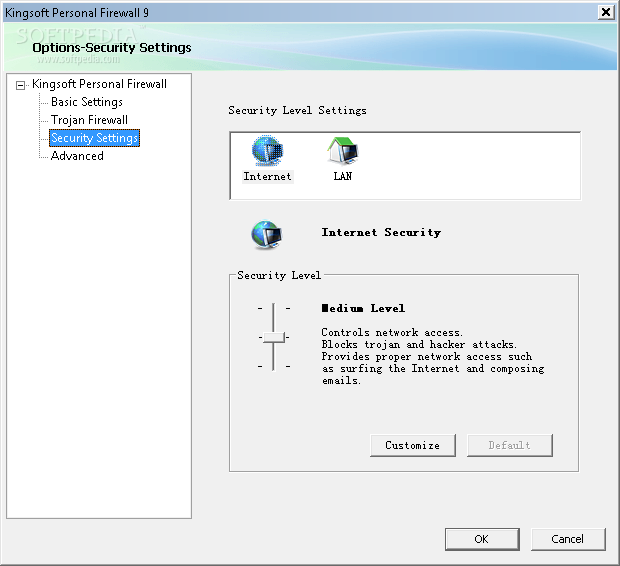
Task: Cancel the options dialog
Action: coord(568,539)
